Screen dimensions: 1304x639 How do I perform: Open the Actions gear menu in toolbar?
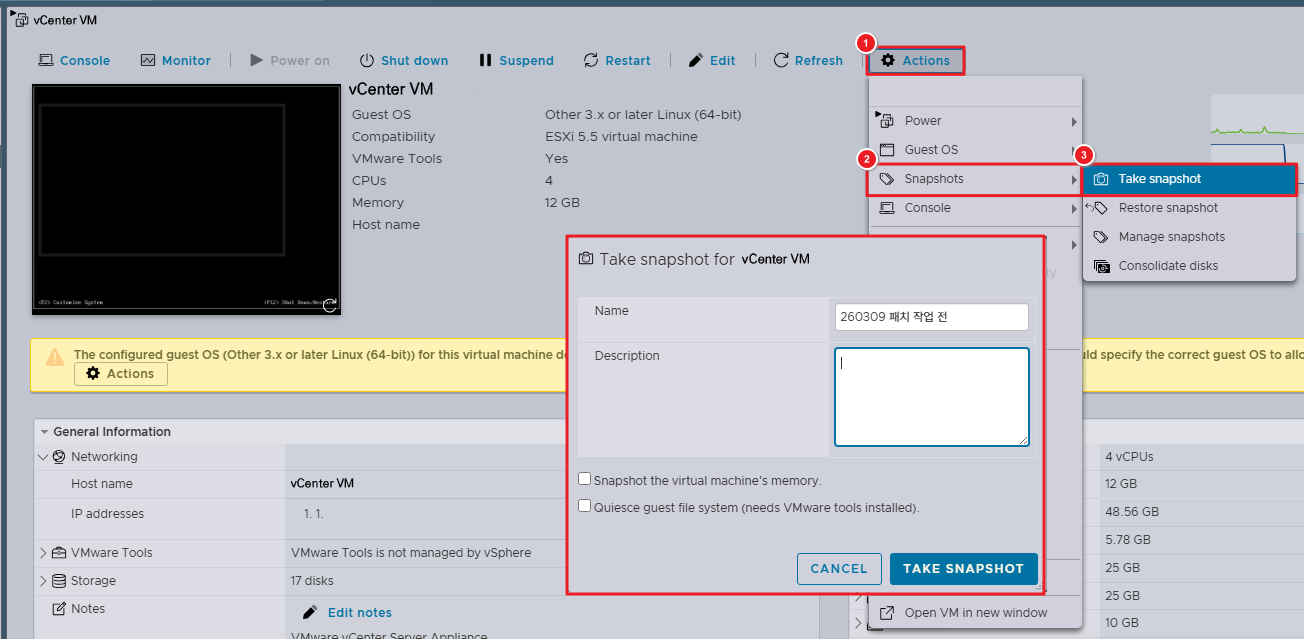click(915, 61)
